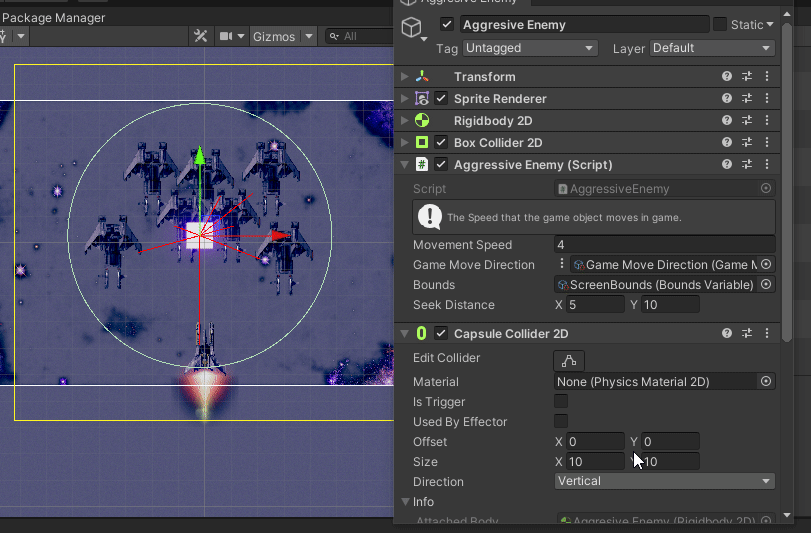Image resolution: width=811 pixels, height=533 pixels.
Task: Open Aggressive Enemy (Script) presets icon
Action: [x=747, y=164]
